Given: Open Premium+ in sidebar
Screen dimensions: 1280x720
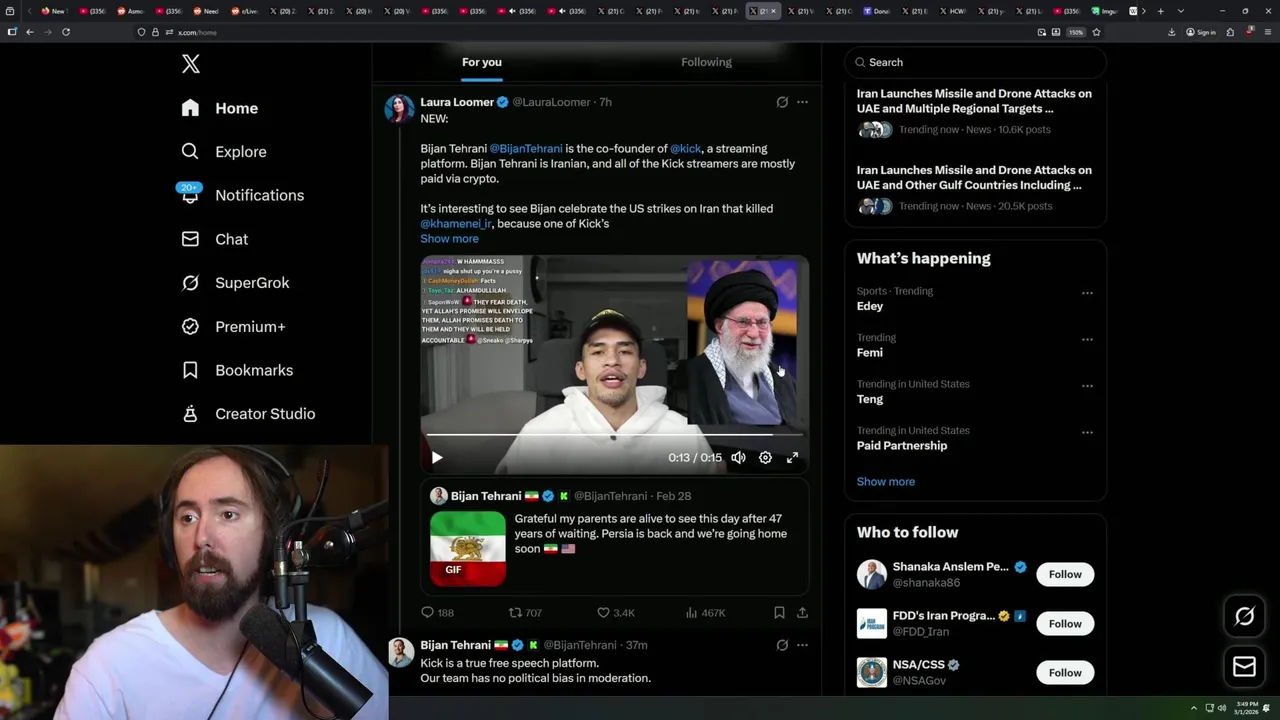Looking at the screenshot, I should [233, 326].
